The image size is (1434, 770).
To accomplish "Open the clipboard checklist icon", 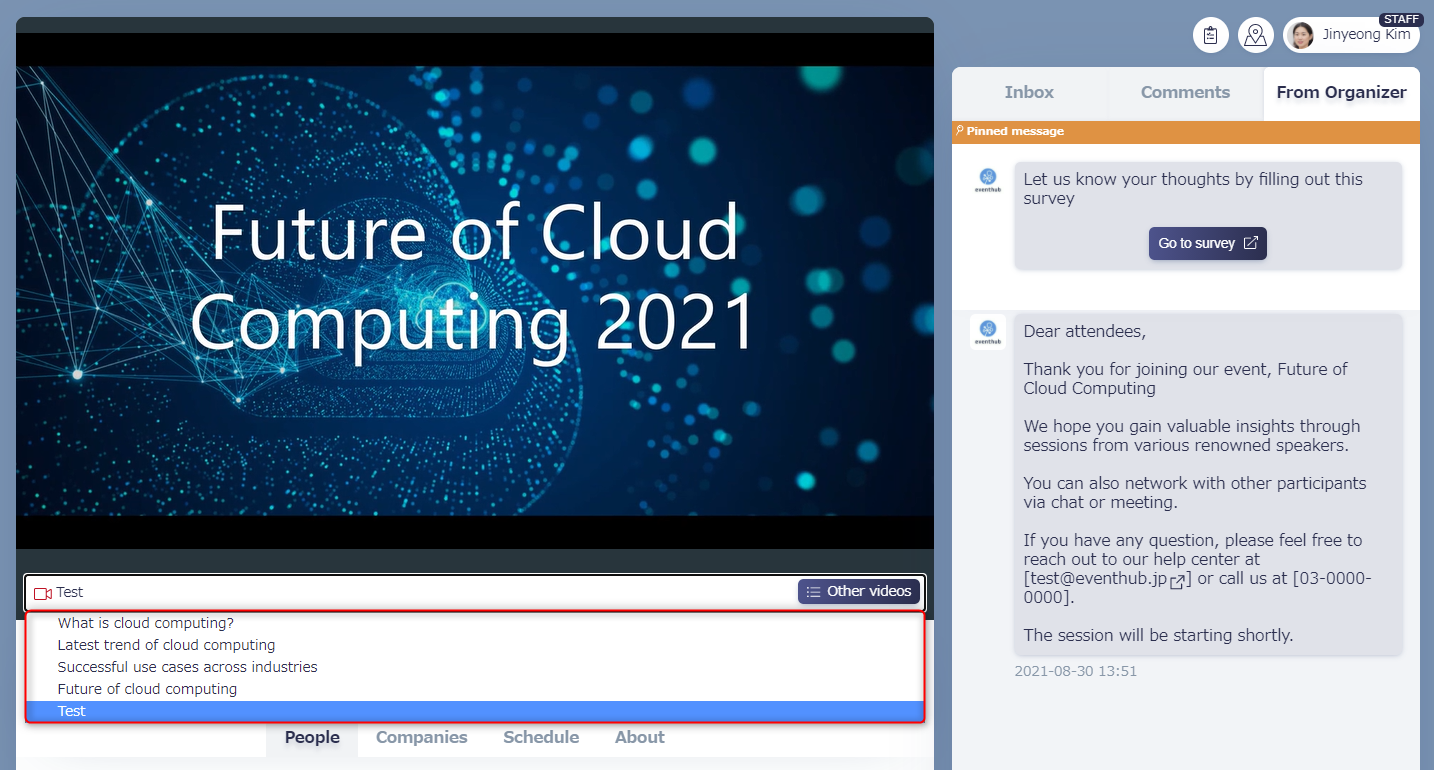I will (1211, 36).
